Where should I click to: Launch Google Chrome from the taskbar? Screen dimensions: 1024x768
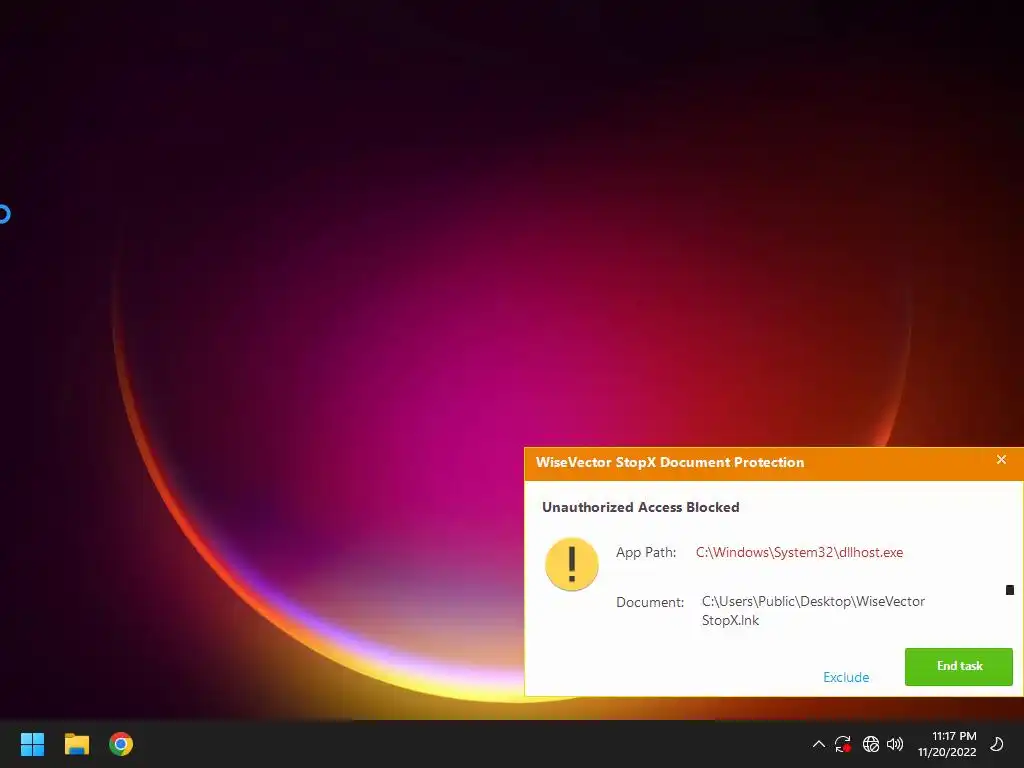(x=121, y=744)
